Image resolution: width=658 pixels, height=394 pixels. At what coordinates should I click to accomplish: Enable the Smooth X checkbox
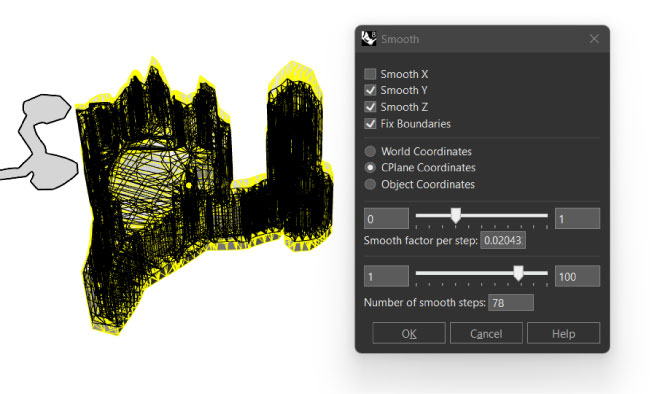(370, 74)
